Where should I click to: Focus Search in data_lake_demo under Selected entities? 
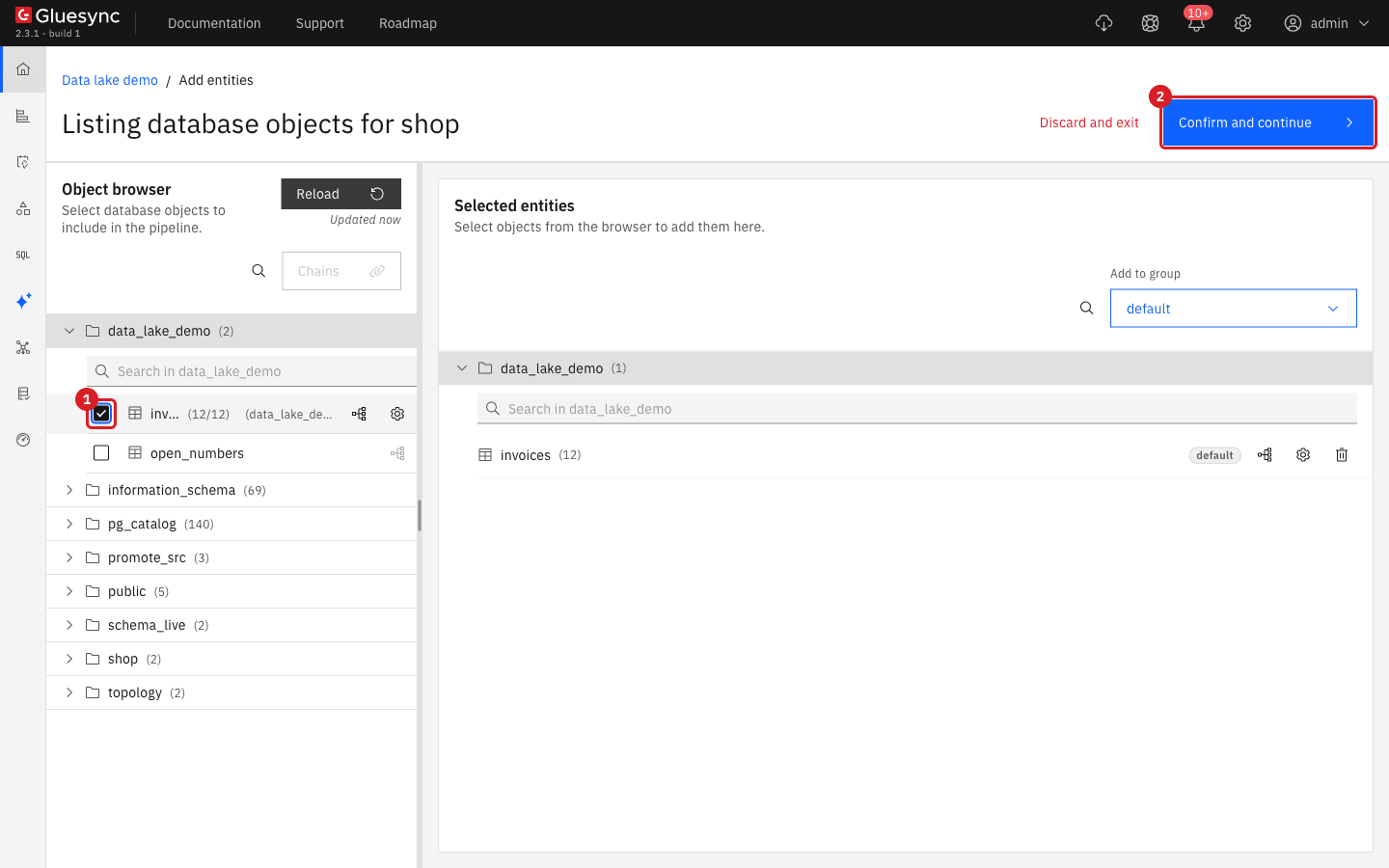[917, 409]
